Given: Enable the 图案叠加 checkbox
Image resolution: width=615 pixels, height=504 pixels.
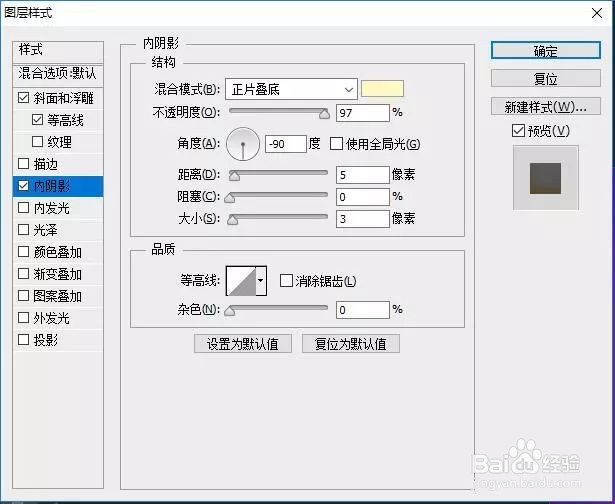Looking at the screenshot, I should click(24, 295).
